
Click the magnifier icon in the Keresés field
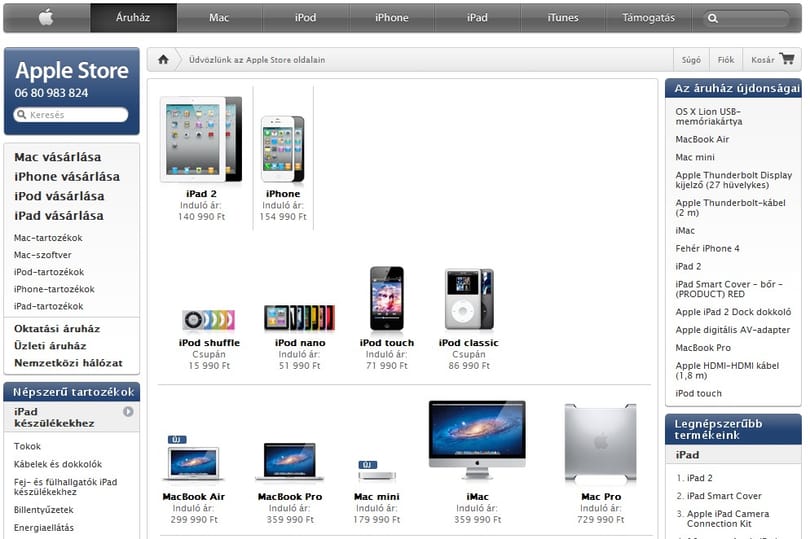point(21,114)
